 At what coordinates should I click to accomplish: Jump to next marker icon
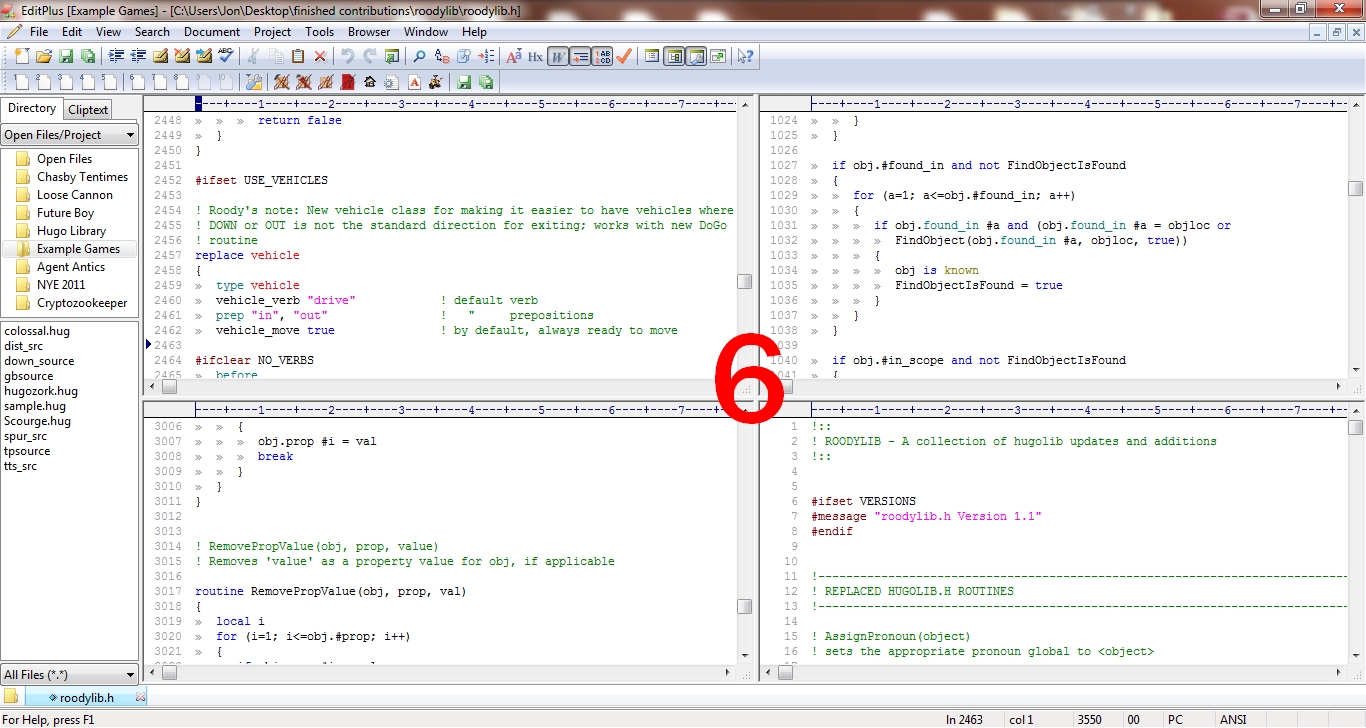pos(204,56)
